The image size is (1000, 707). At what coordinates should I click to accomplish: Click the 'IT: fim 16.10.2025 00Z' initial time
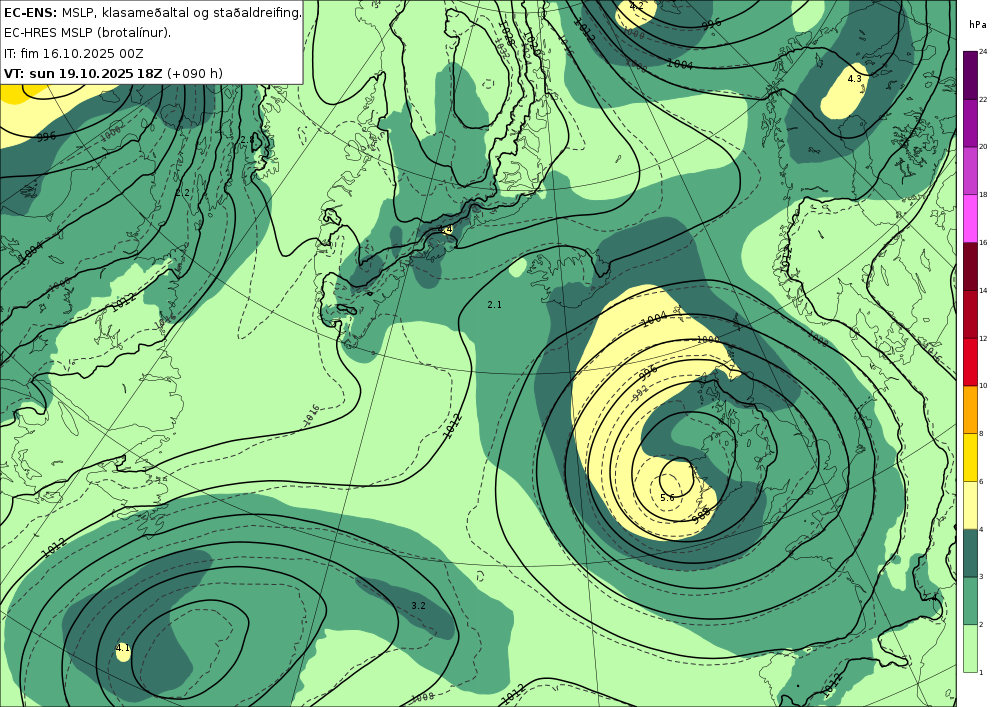point(73,53)
